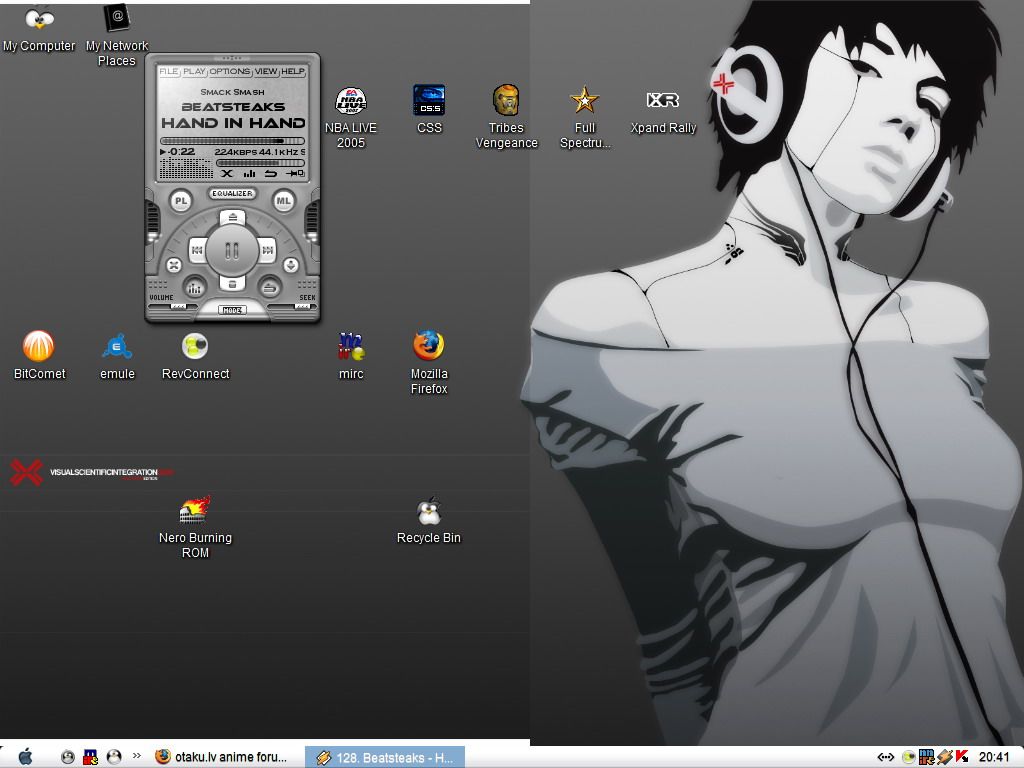Select the NBA LIVE 2005 icon
The height and width of the screenshot is (768, 1024).
[351, 118]
